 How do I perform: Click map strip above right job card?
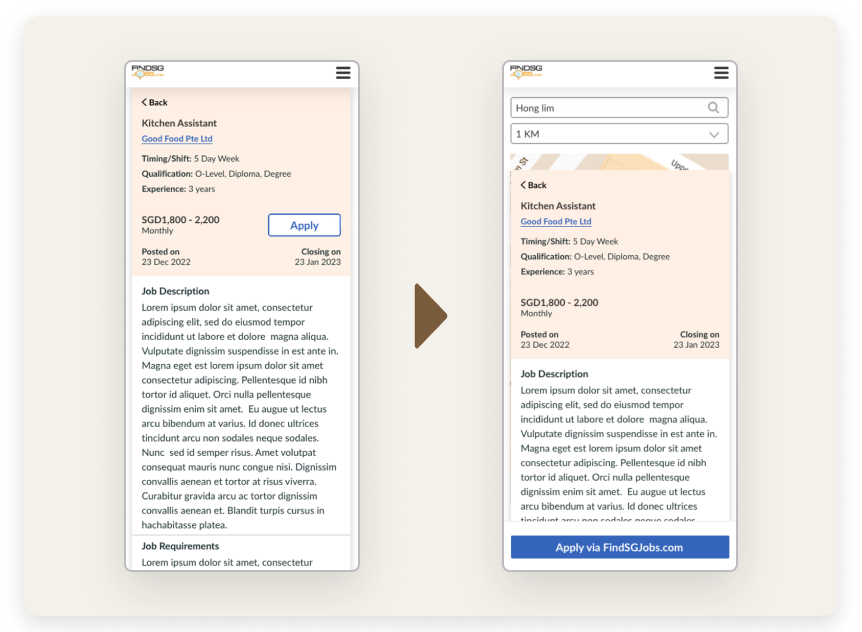(x=620, y=162)
